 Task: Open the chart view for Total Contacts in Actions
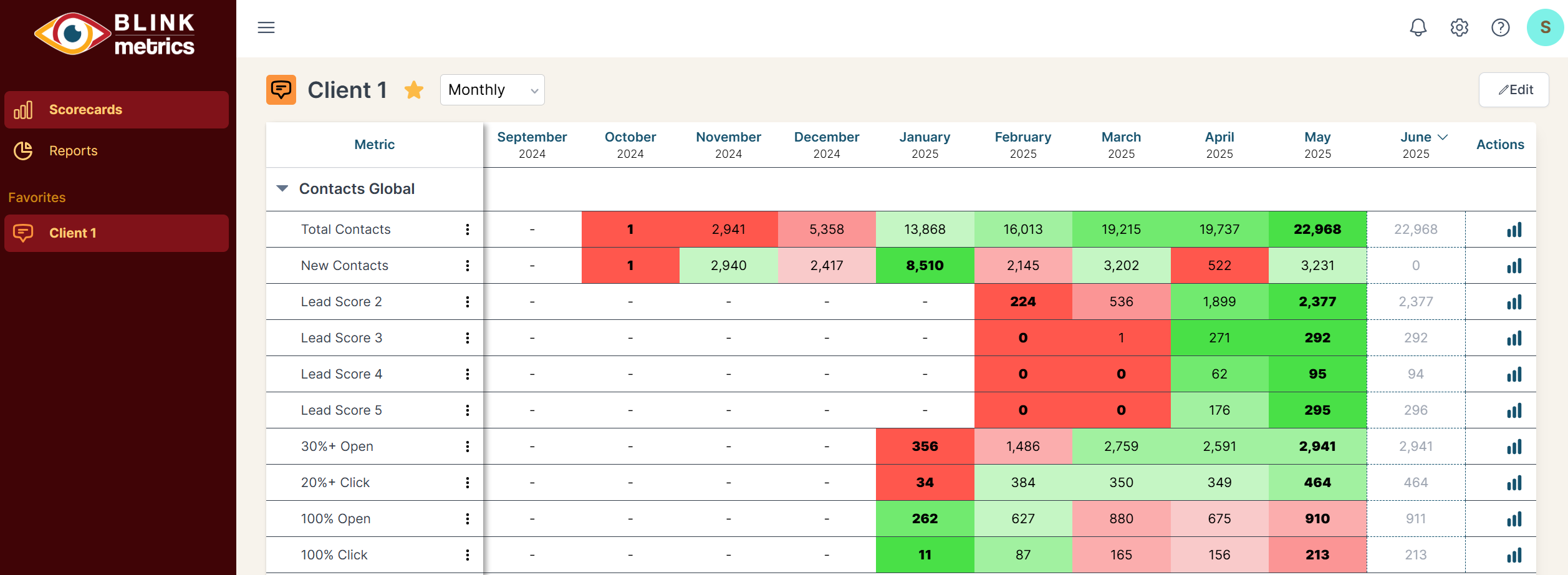[1514, 230]
